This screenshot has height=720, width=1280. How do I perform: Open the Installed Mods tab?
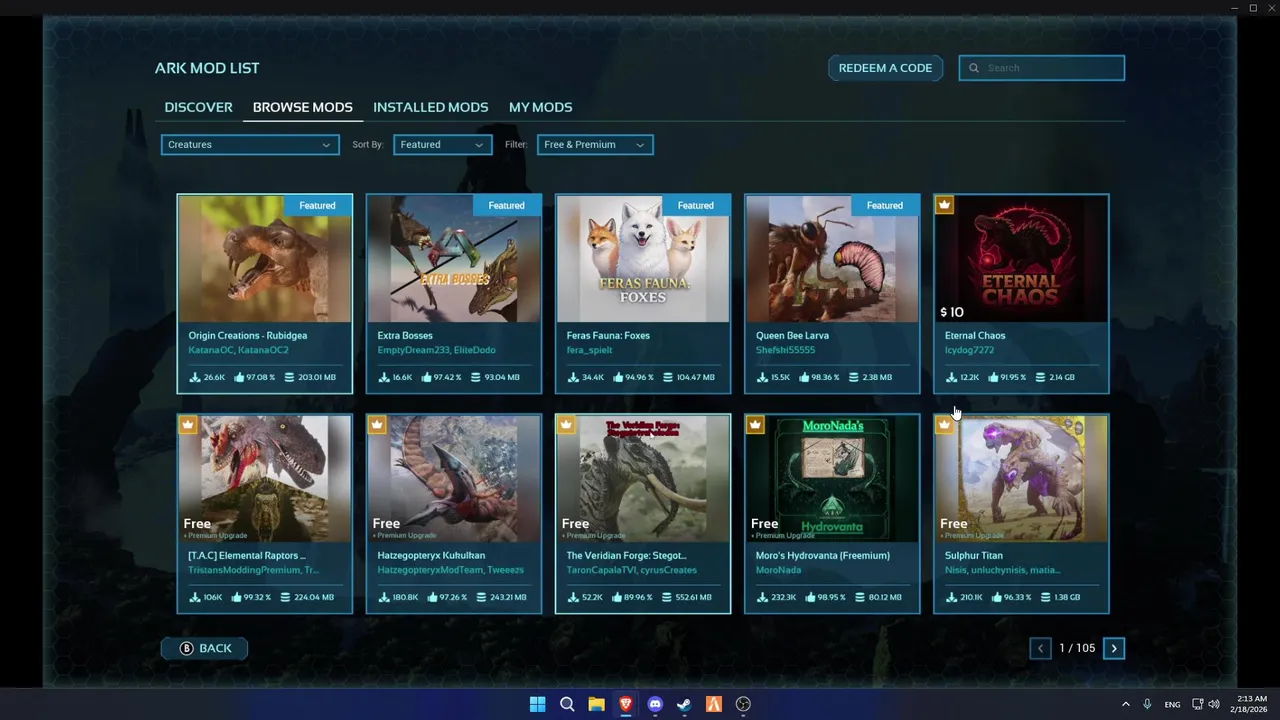coord(430,107)
